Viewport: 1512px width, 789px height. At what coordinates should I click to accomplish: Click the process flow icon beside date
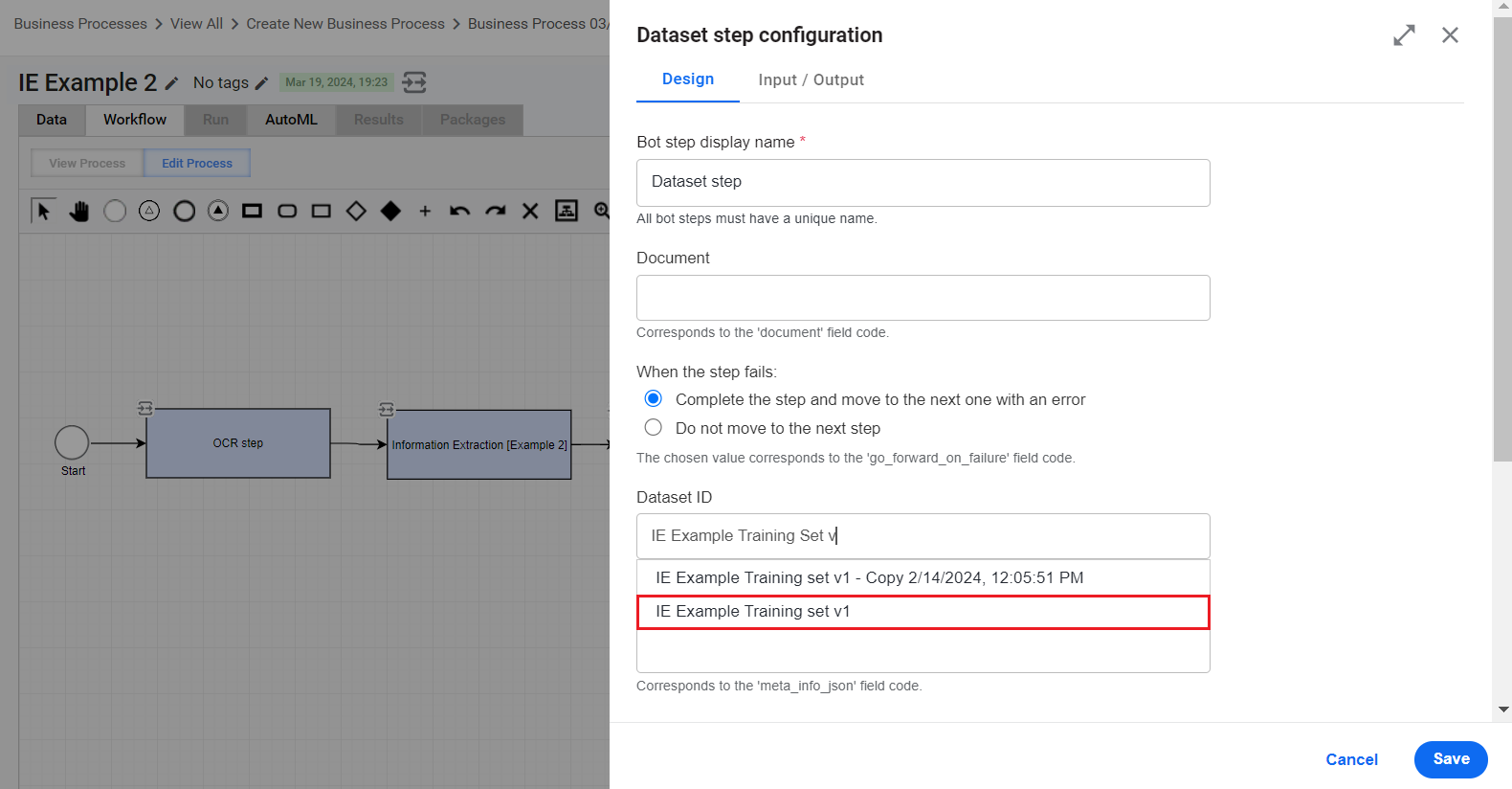point(414,82)
